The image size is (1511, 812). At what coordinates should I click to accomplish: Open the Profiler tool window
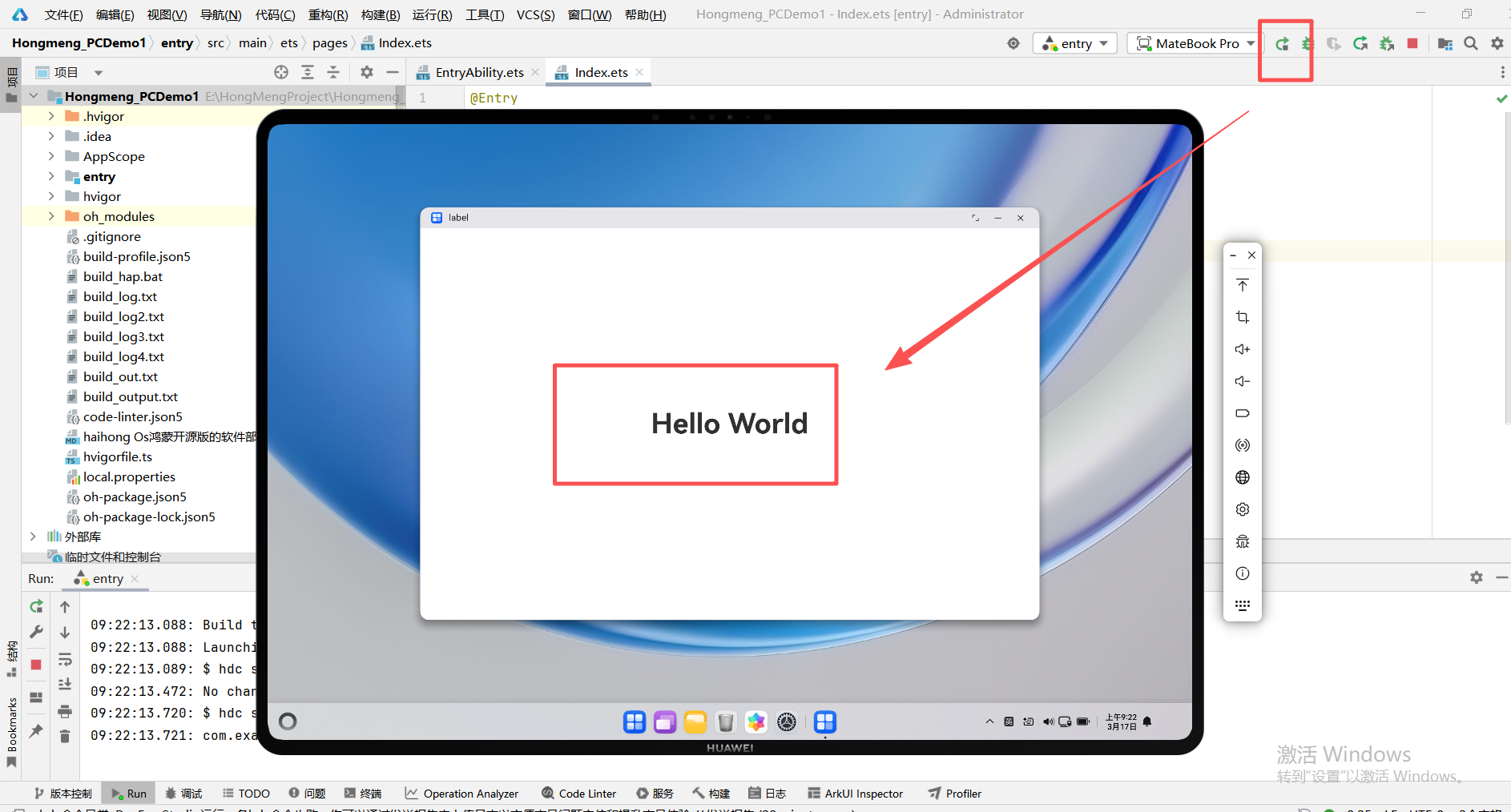(x=955, y=794)
